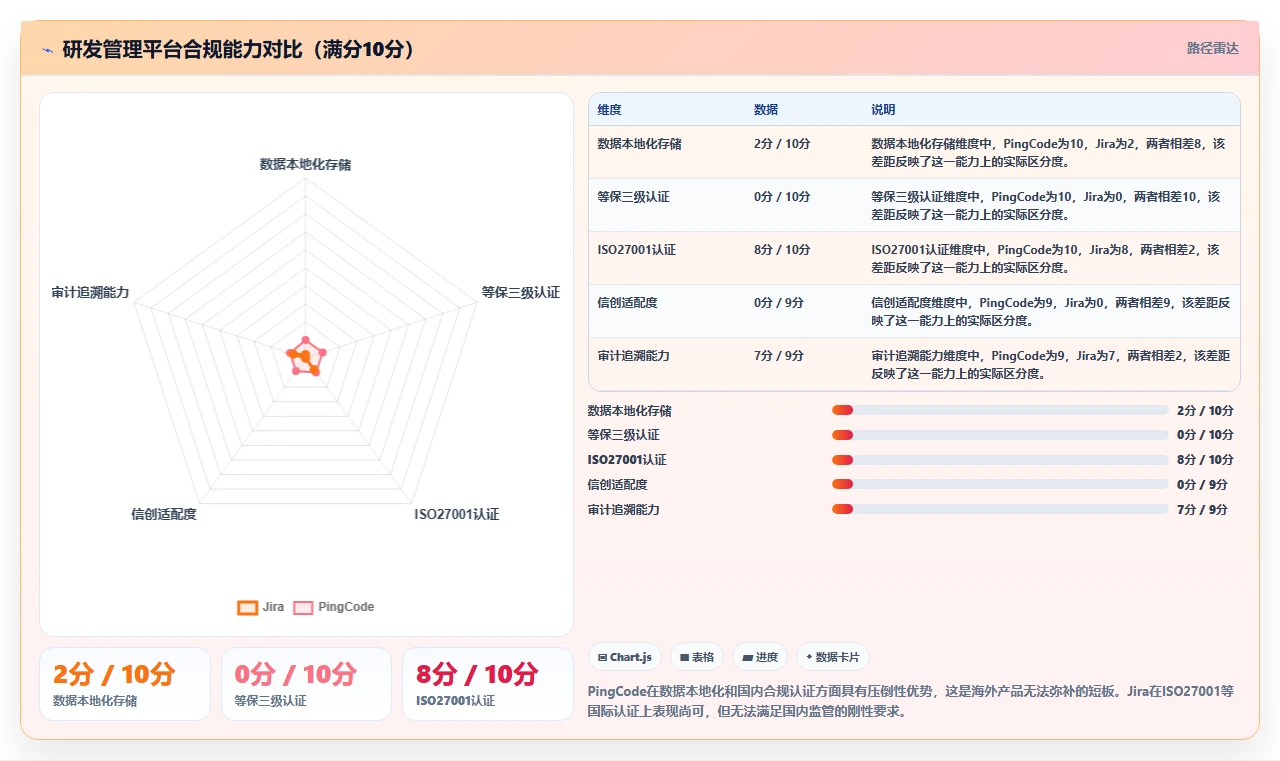Click the orange Jira legend color box
The width and height of the screenshot is (1280, 761).
click(247, 607)
